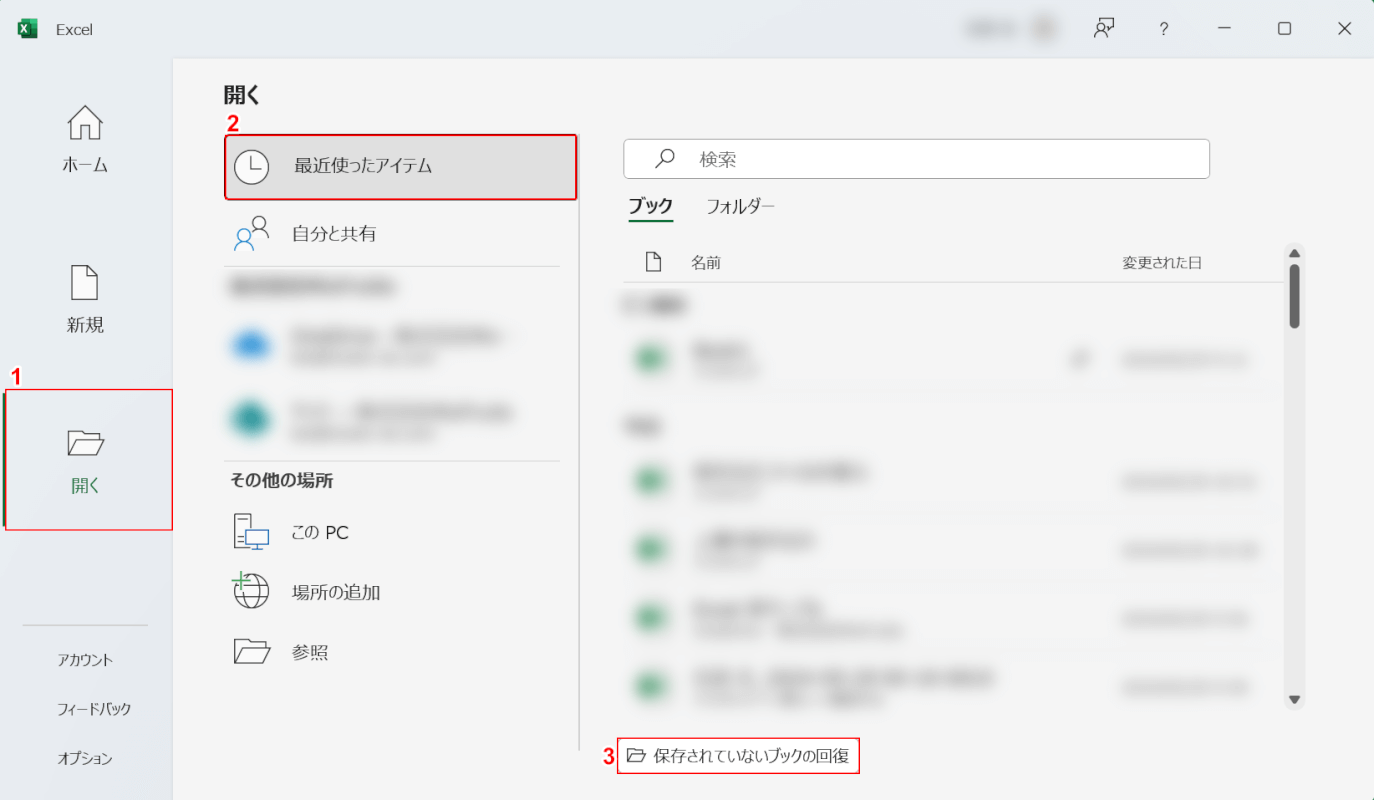
Task: Click the file list scrollbar thumb
Action: click(x=1294, y=296)
